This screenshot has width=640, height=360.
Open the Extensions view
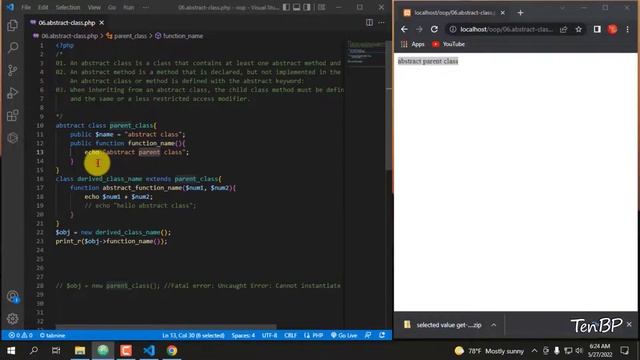point(13,116)
